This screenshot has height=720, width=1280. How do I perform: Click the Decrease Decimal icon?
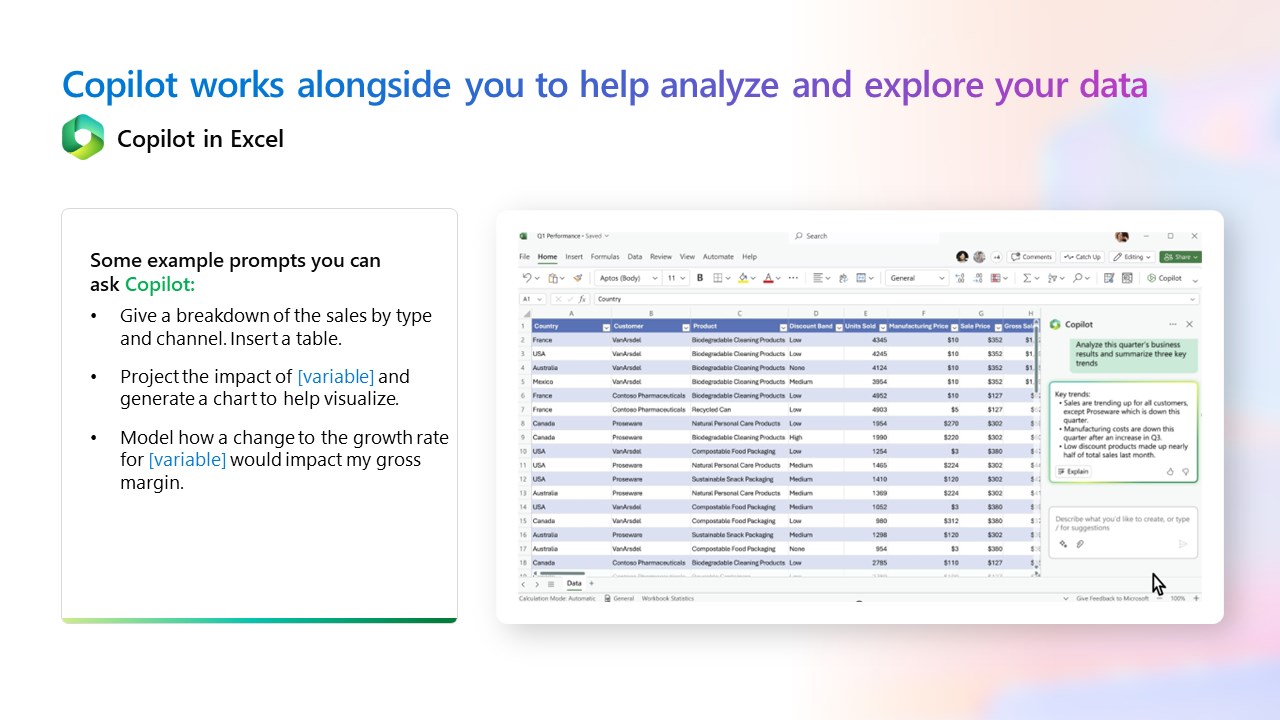[978, 278]
